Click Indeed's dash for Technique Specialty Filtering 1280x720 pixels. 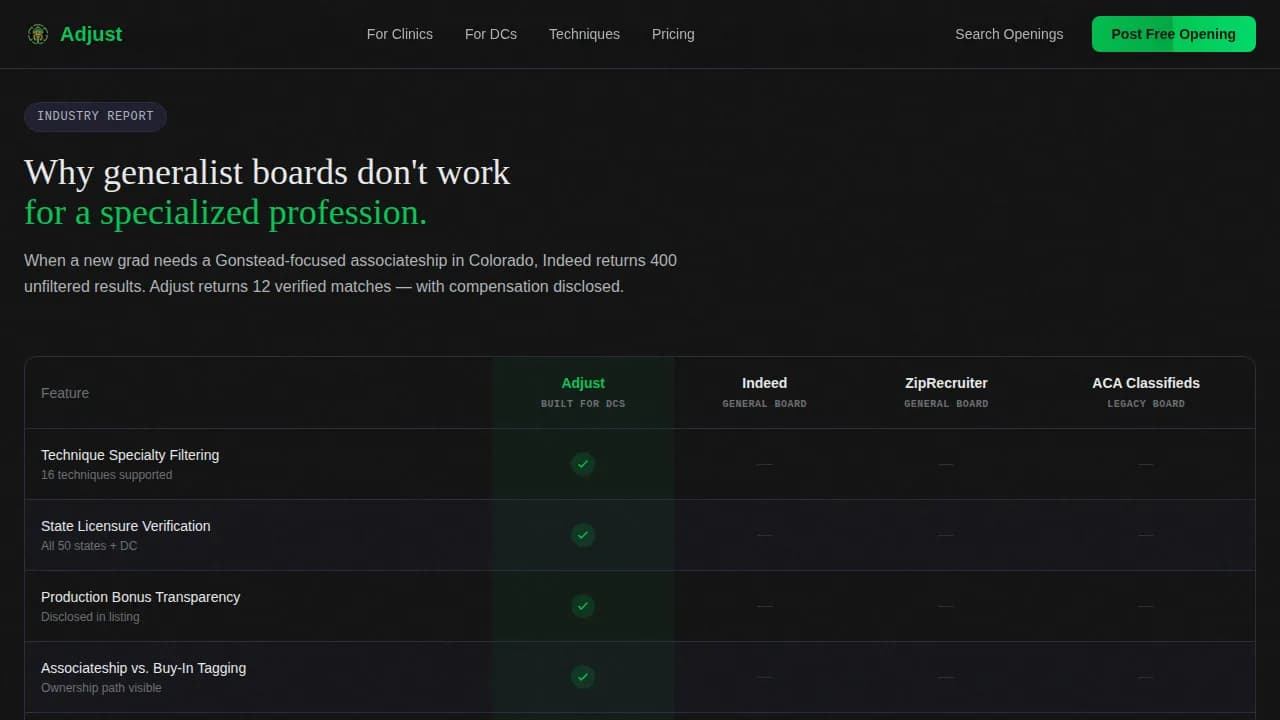pyautogui.click(x=764, y=464)
